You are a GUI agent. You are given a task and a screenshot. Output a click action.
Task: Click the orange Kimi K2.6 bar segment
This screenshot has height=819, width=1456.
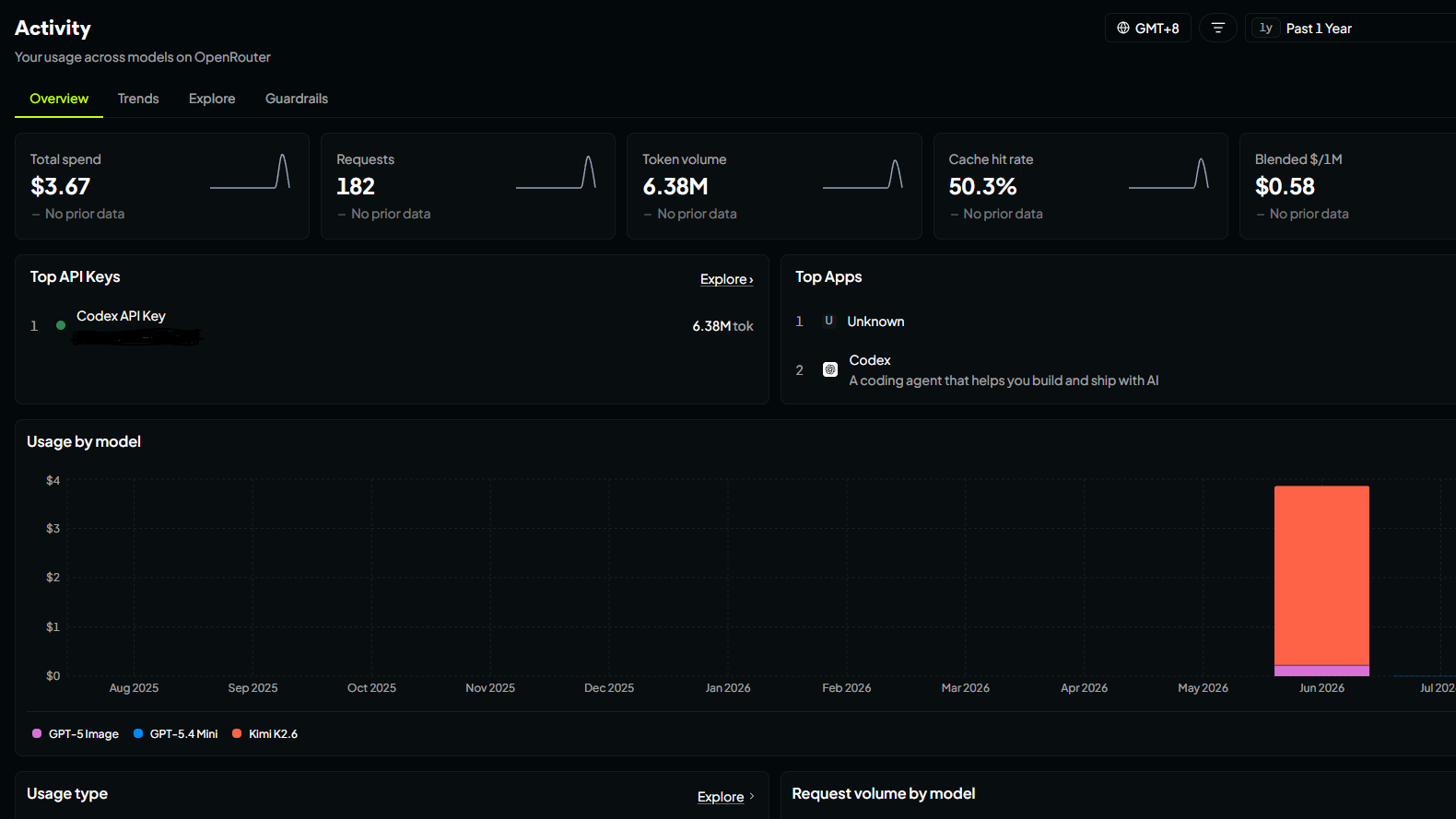coord(1321,575)
